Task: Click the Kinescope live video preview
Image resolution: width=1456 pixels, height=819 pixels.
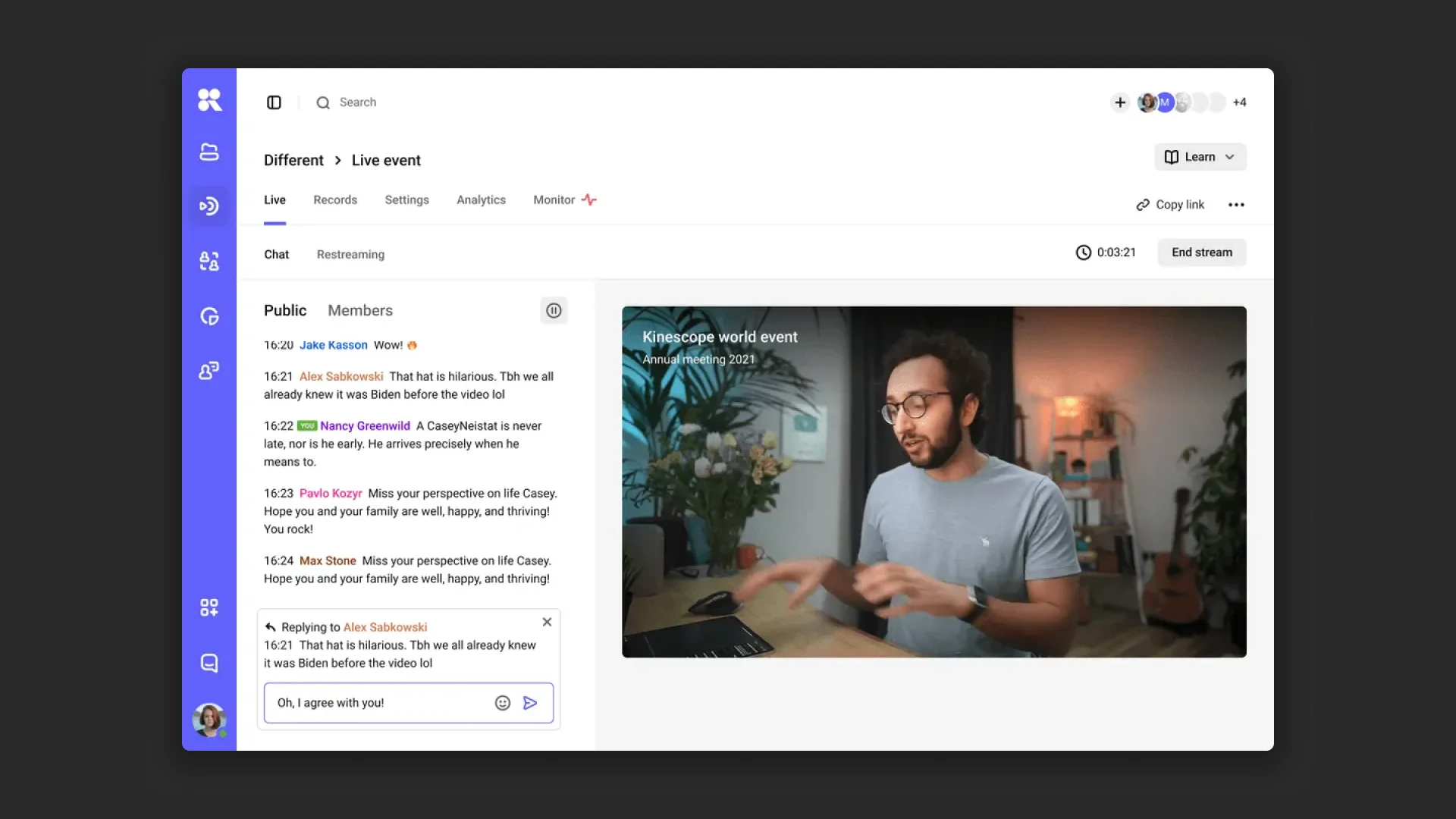Action: (934, 482)
